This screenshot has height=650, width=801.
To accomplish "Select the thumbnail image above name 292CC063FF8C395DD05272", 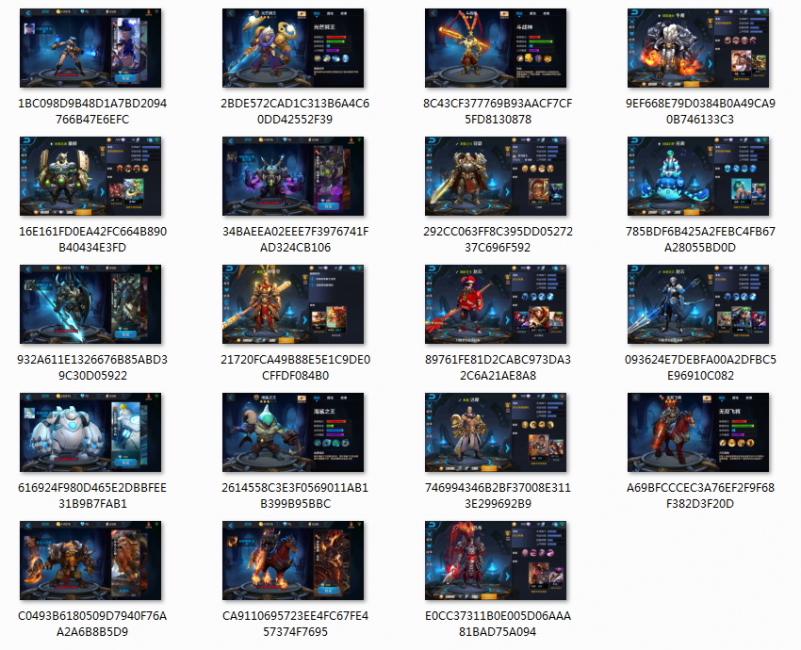I will point(496,176).
